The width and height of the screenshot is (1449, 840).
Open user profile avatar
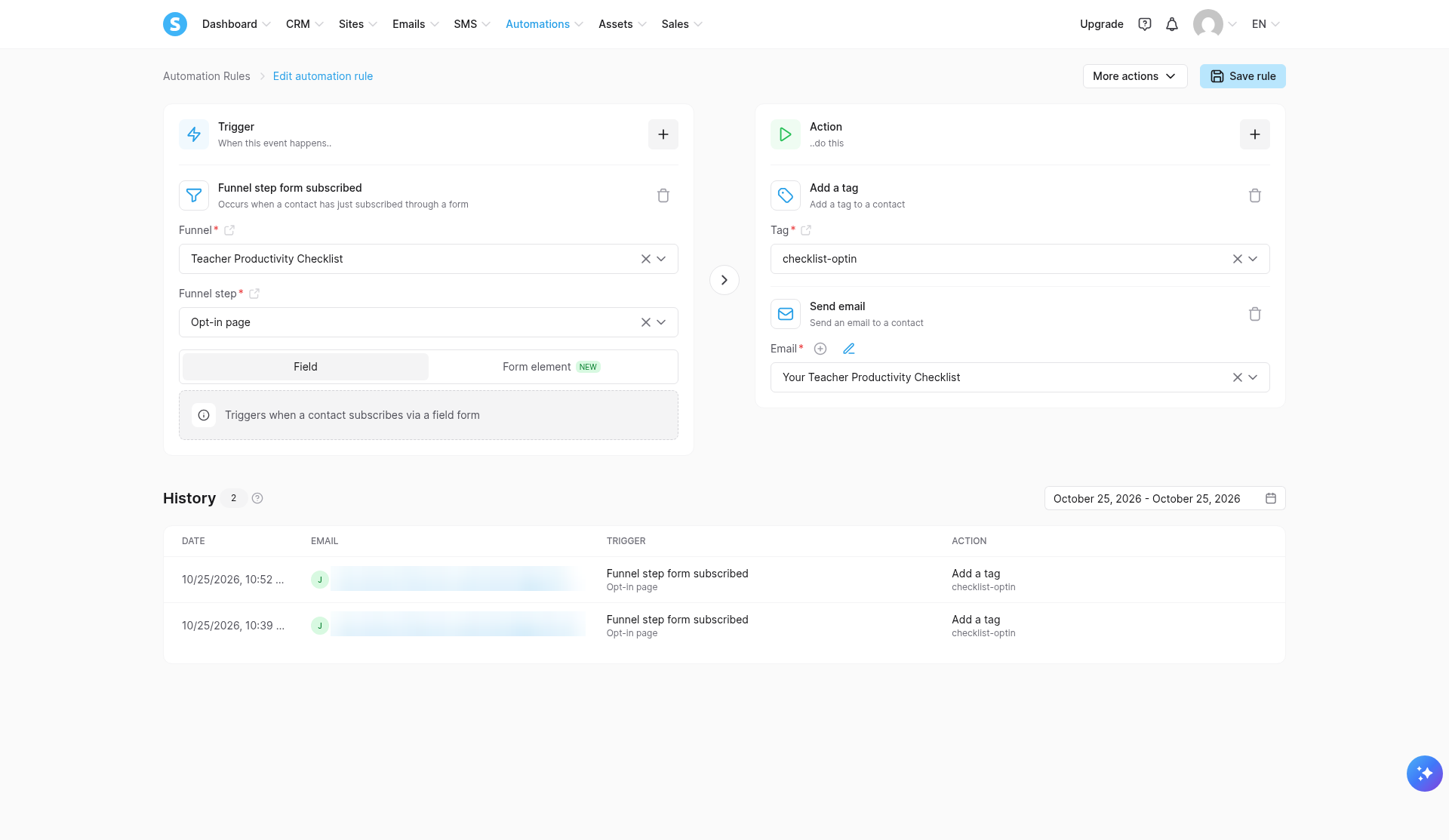[1208, 24]
